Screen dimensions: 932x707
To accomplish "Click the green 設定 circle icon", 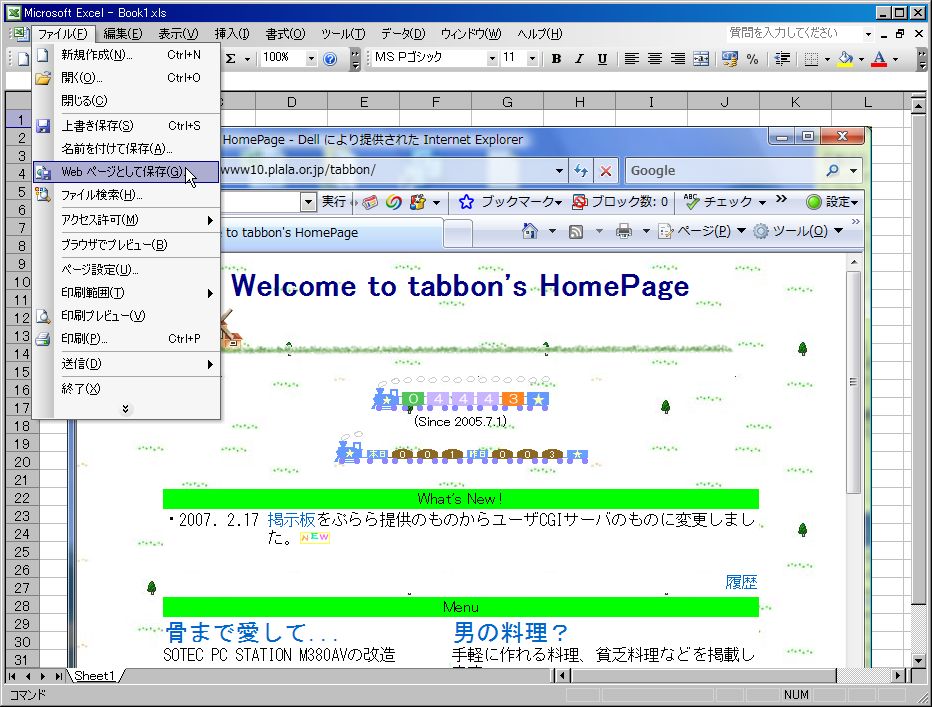I will pyautogui.click(x=814, y=202).
